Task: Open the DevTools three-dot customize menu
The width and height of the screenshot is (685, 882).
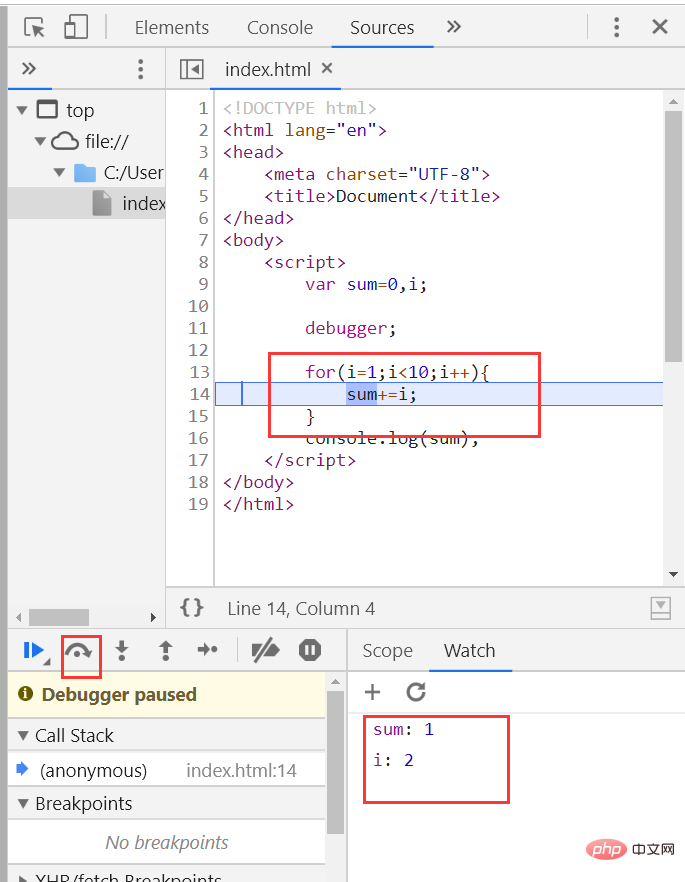Action: (x=616, y=27)
